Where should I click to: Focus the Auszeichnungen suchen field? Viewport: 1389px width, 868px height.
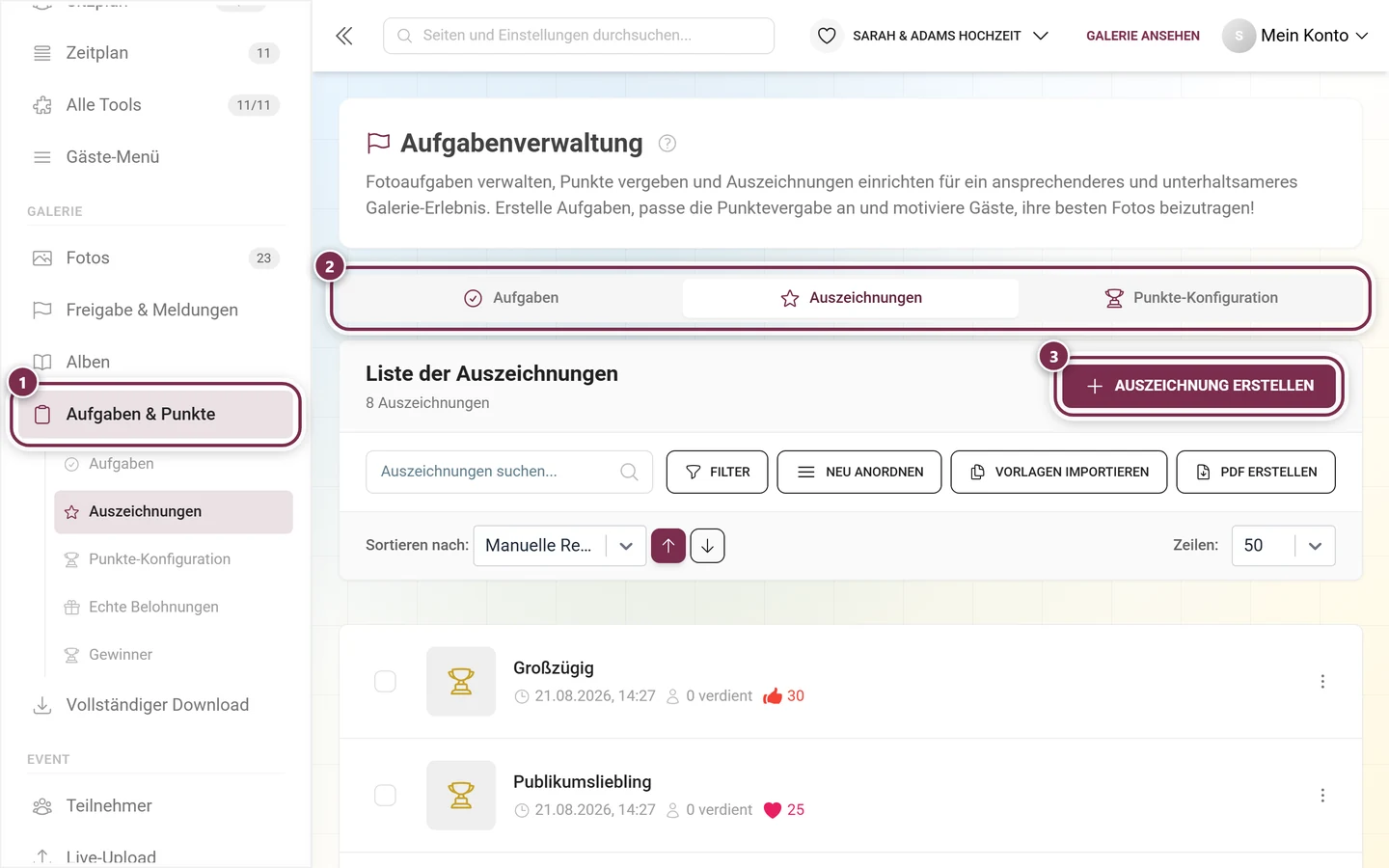(509, 472)
